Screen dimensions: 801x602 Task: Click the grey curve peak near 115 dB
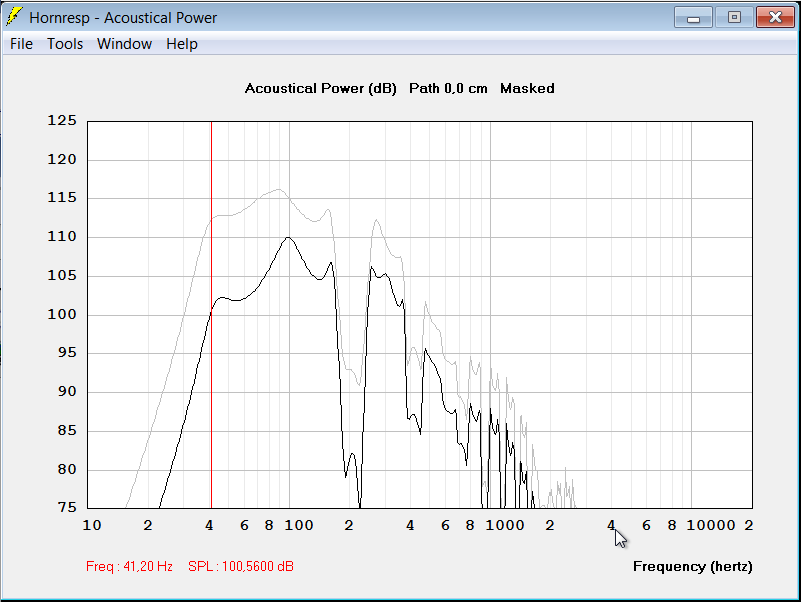279,190
